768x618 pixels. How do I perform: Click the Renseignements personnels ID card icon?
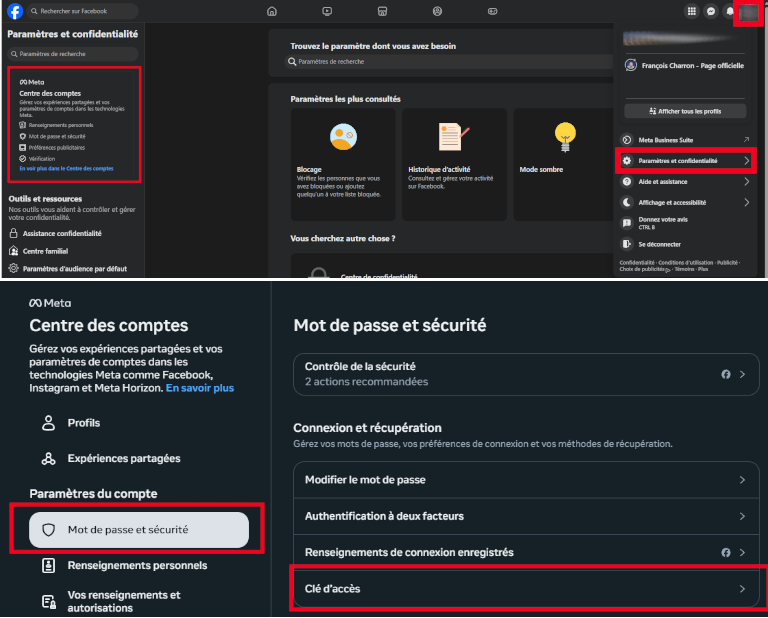48,566
